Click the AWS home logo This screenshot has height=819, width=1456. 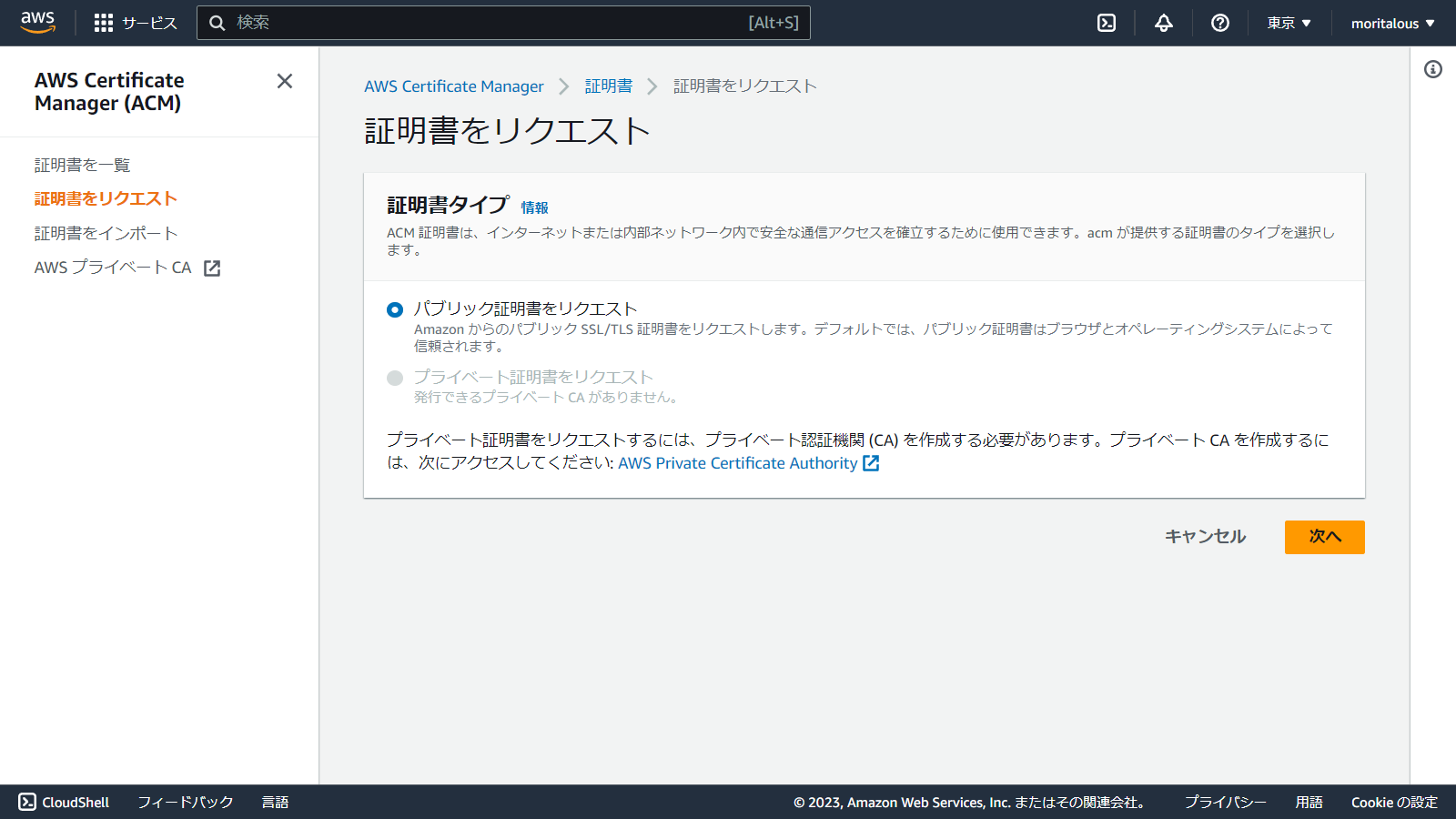[x=37, y=22]
